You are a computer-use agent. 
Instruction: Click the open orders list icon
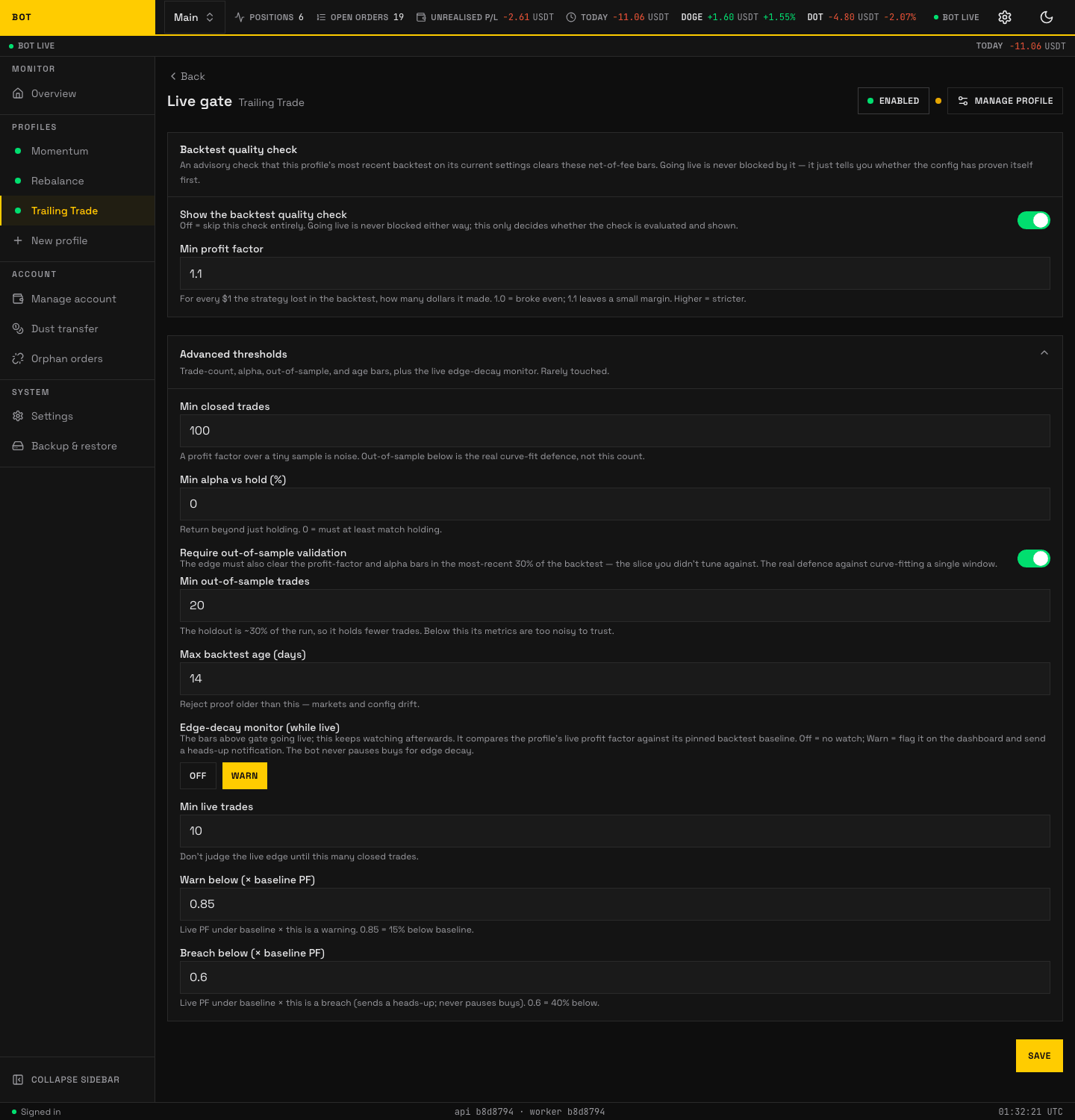click(321, 17)
